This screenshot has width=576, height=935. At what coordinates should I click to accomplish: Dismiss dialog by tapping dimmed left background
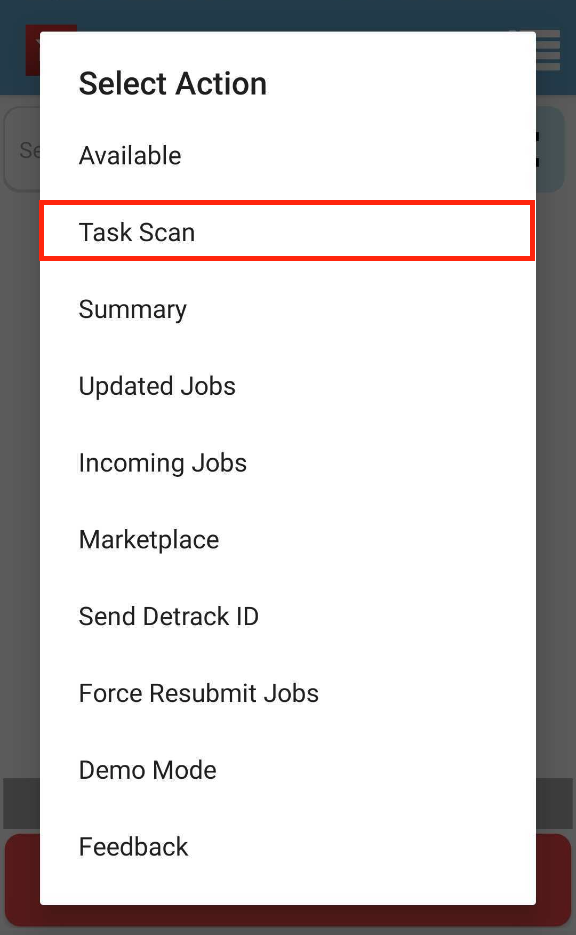point(20,477)
